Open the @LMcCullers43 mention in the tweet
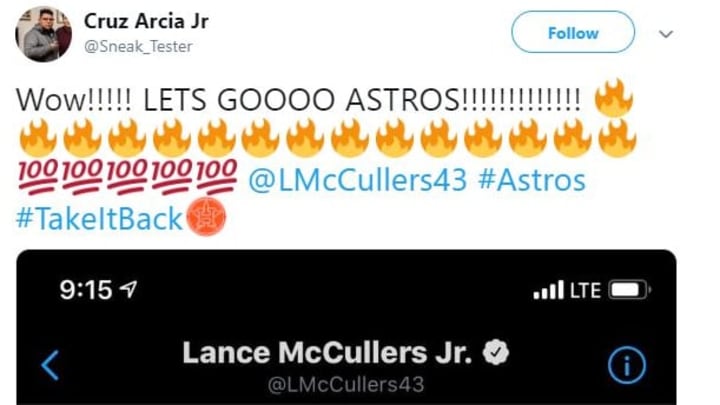Image resolution: width=720 pixels, height=405 pixels. pos(357,180)
